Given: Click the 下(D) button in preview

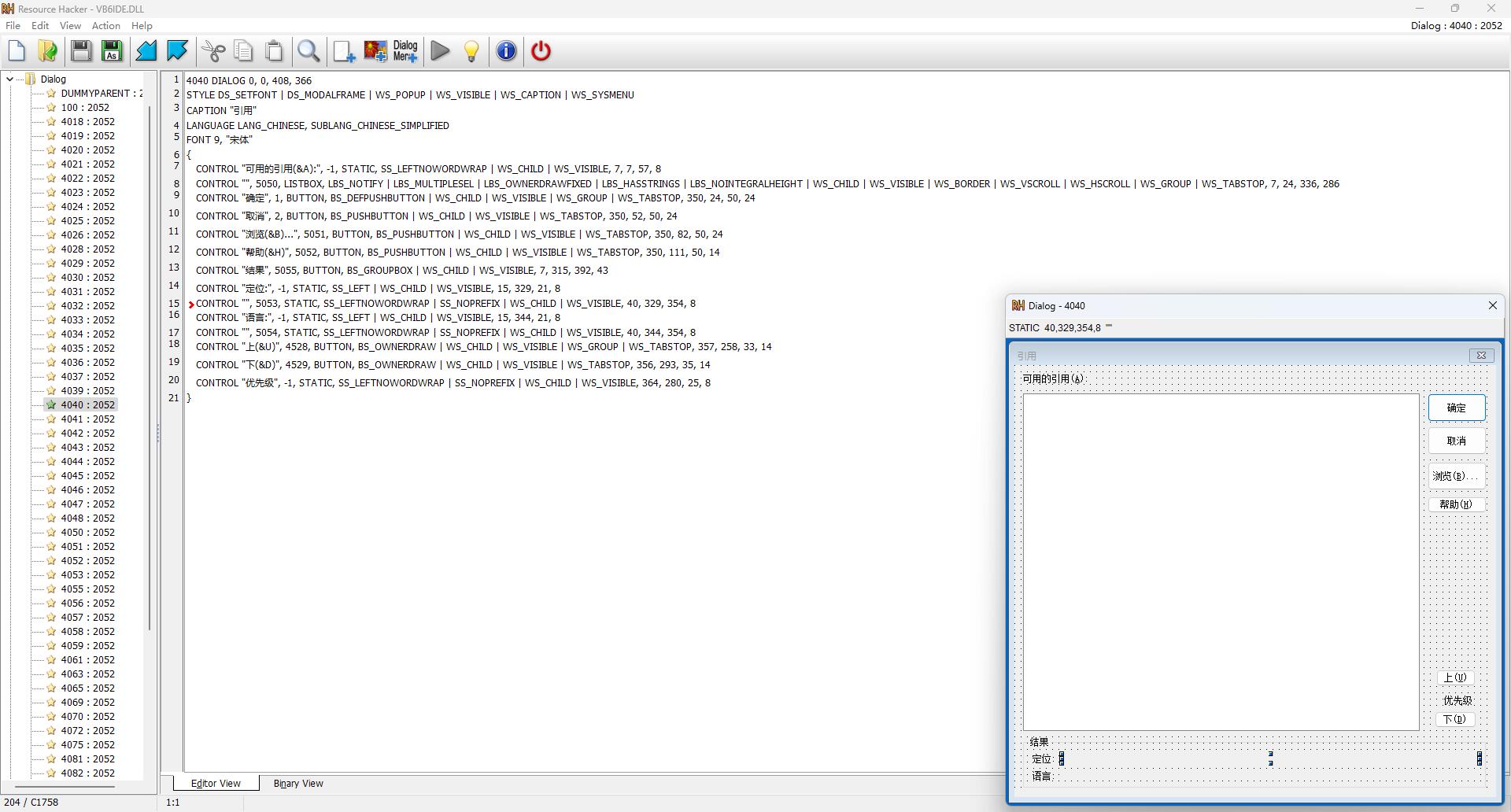Looking at the screenshot, I should pos(1455,719).
